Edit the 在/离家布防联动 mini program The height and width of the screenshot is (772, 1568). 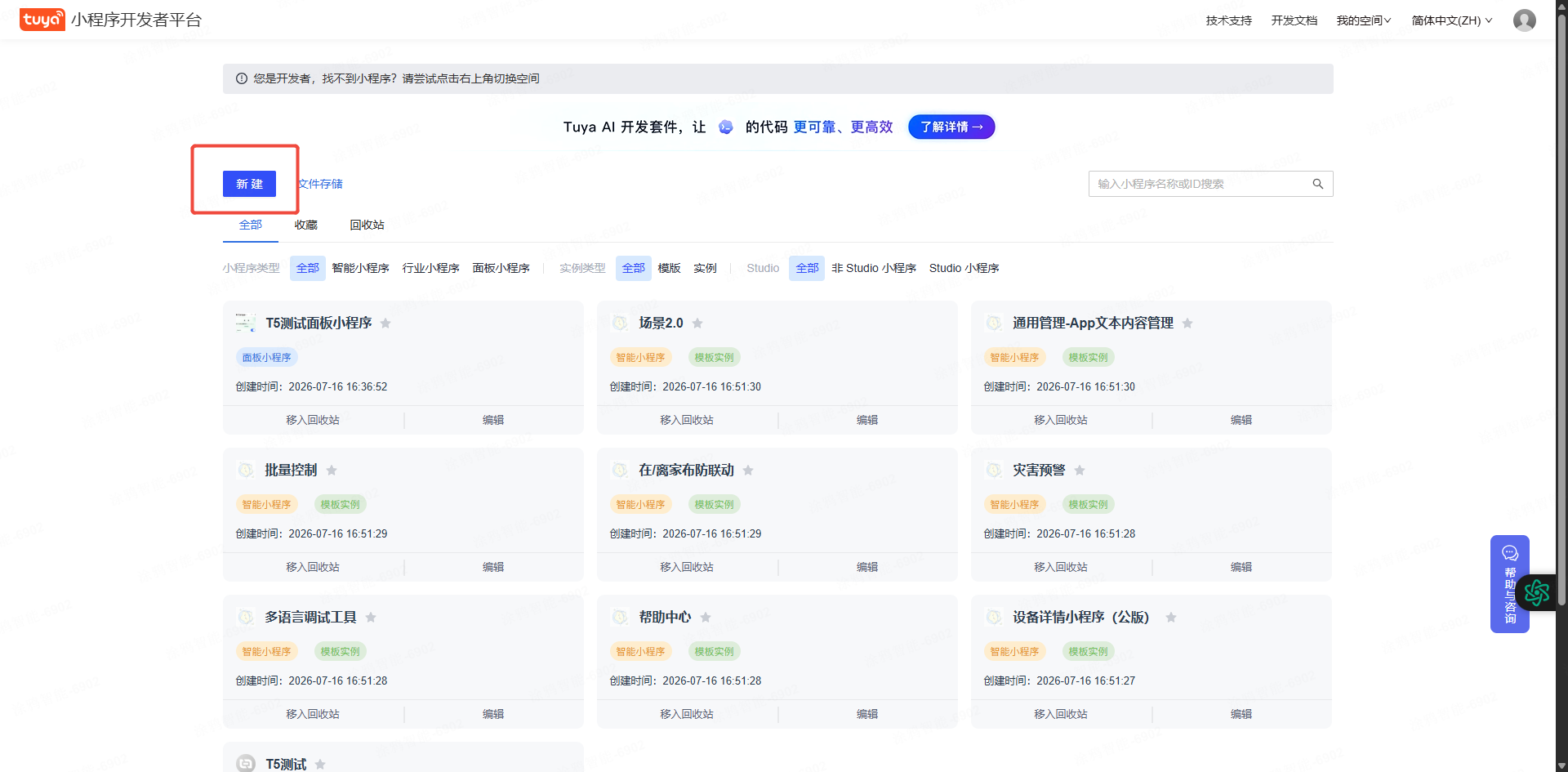[867, 567]
